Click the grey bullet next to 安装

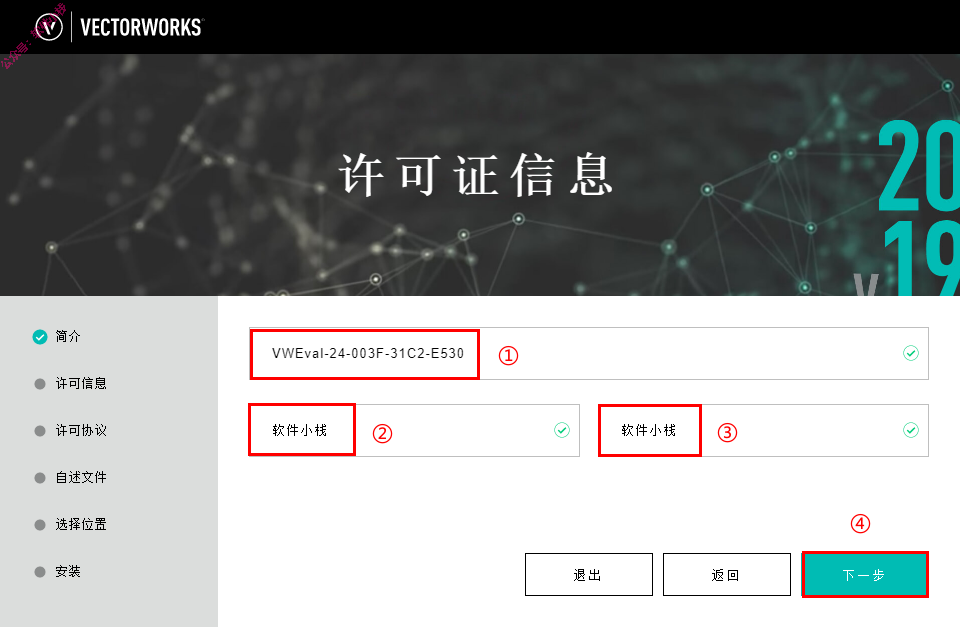coord(40,572)
